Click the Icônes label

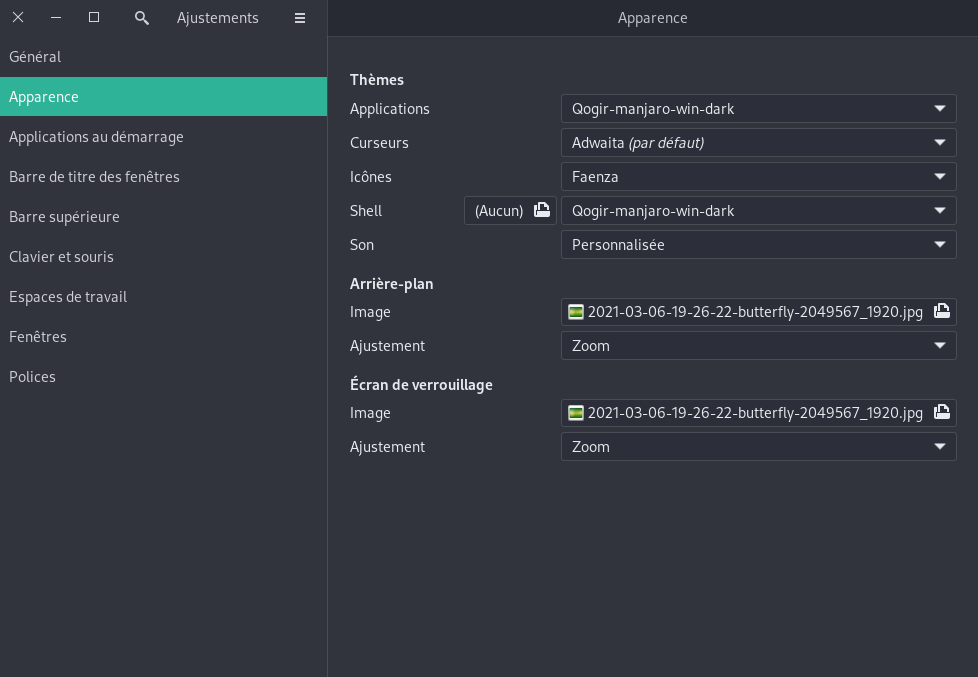pyautogui.click(x=370, y=177)
